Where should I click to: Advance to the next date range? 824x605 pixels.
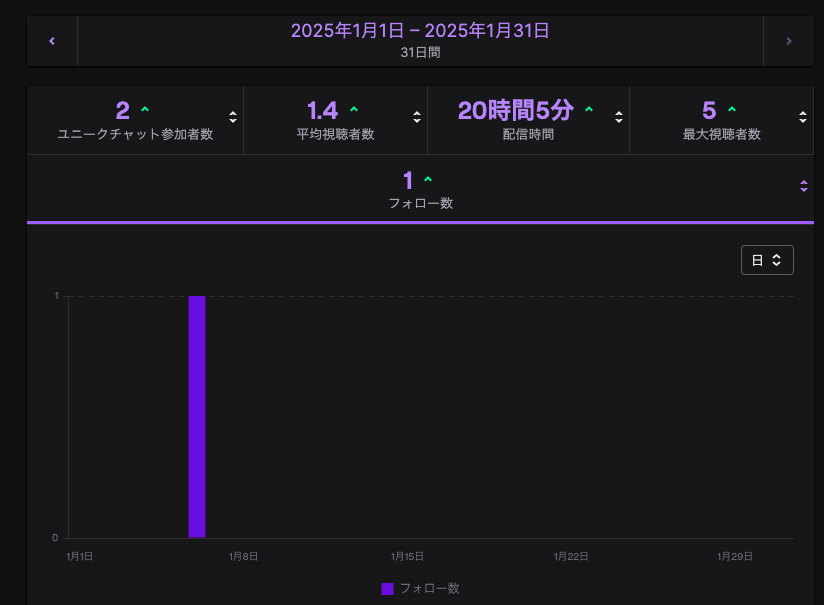[788, 41]
